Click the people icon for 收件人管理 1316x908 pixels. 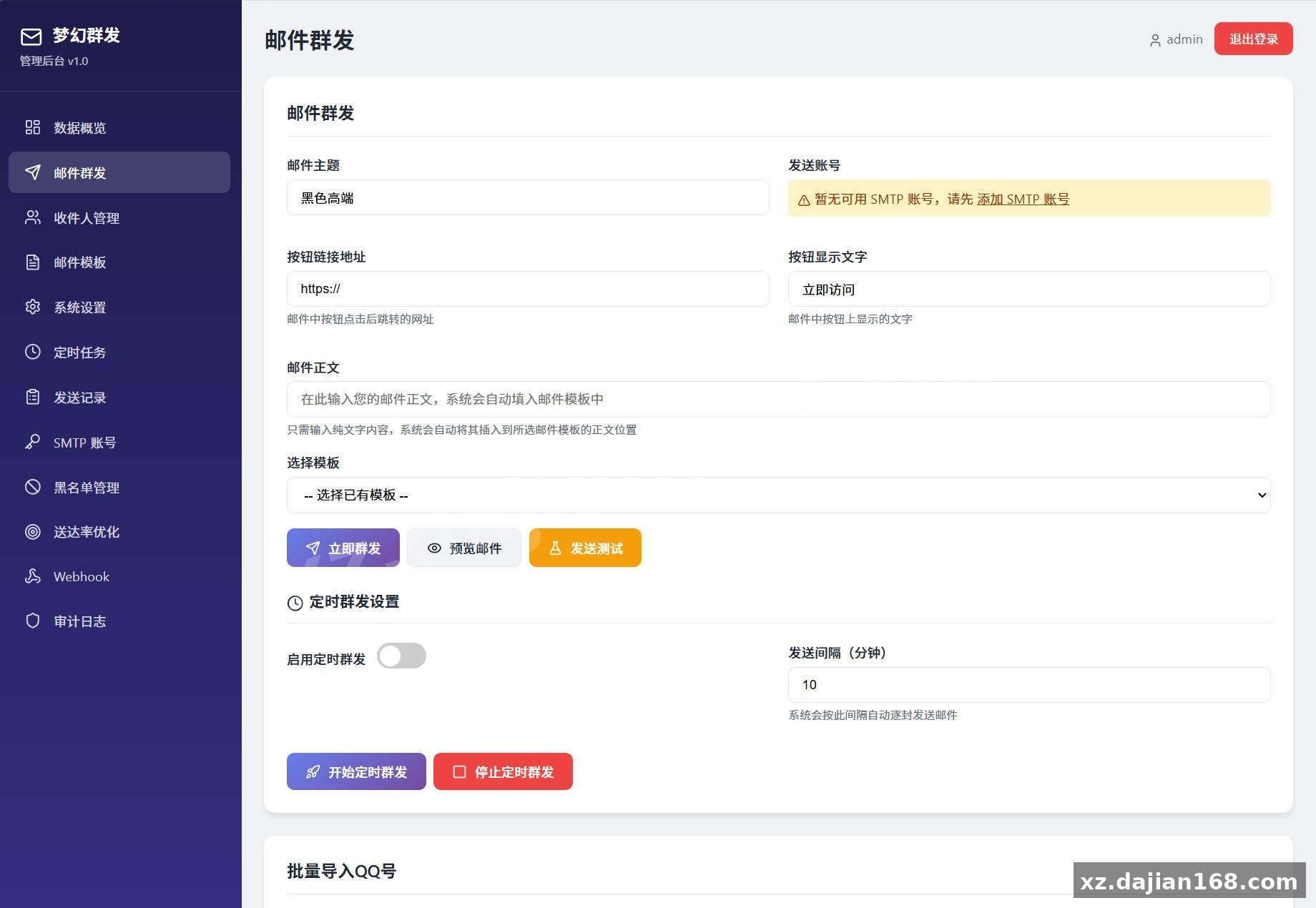[33, 217]
